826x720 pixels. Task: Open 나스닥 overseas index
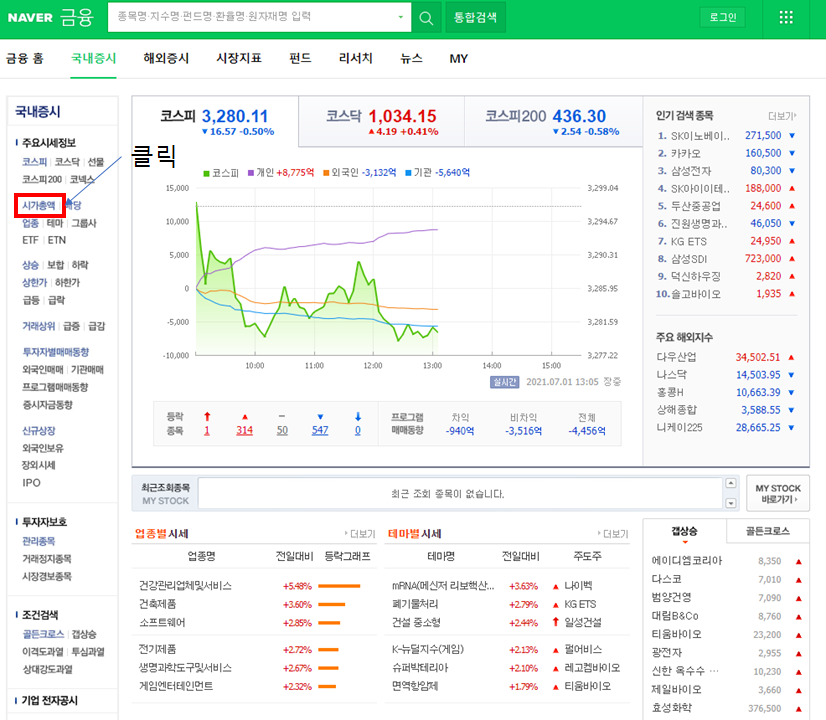(672, 375)
